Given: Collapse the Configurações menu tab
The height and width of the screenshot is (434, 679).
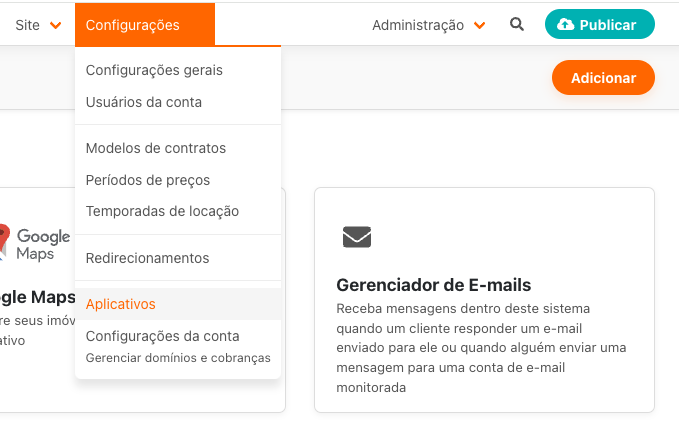Looking at the screenshot, I should click(x=144, y=25).
